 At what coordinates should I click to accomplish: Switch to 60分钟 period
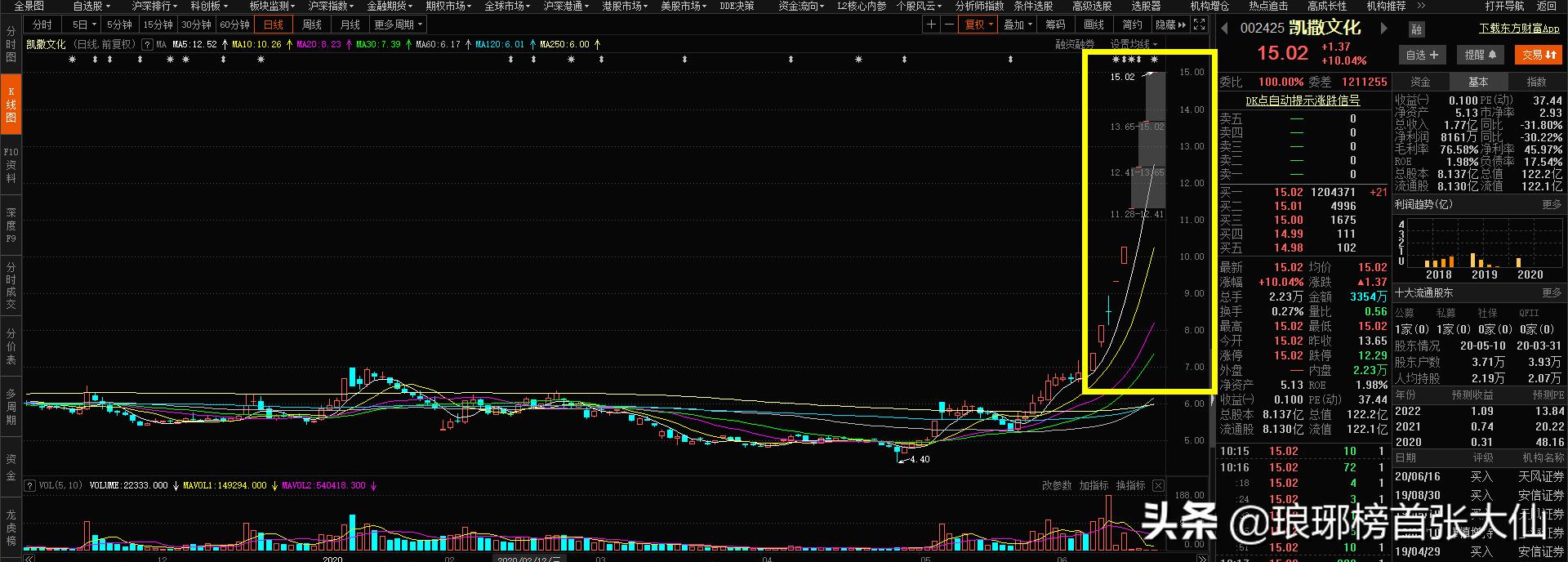pyautogui.click(x=234, y=25)
